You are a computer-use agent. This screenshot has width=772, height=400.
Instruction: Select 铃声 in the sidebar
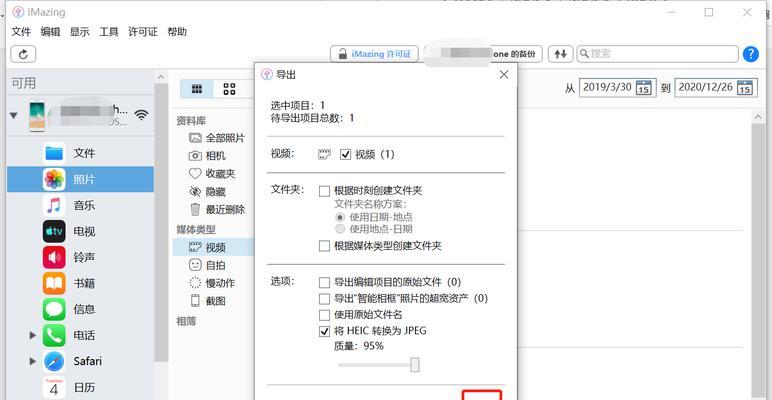(x=80, y=257)
